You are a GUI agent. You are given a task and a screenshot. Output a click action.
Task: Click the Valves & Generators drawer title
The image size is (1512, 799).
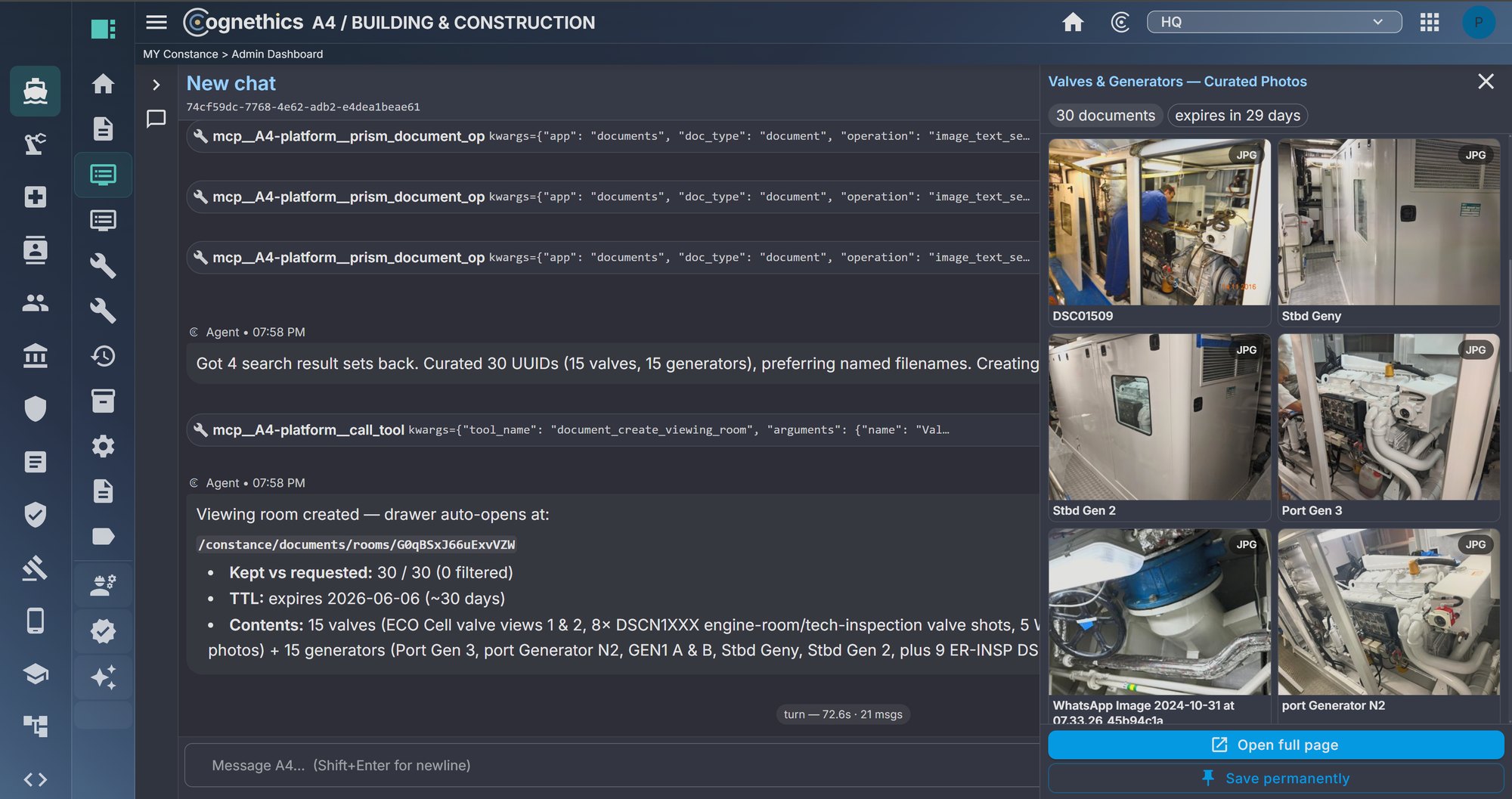coord(1177,82)
